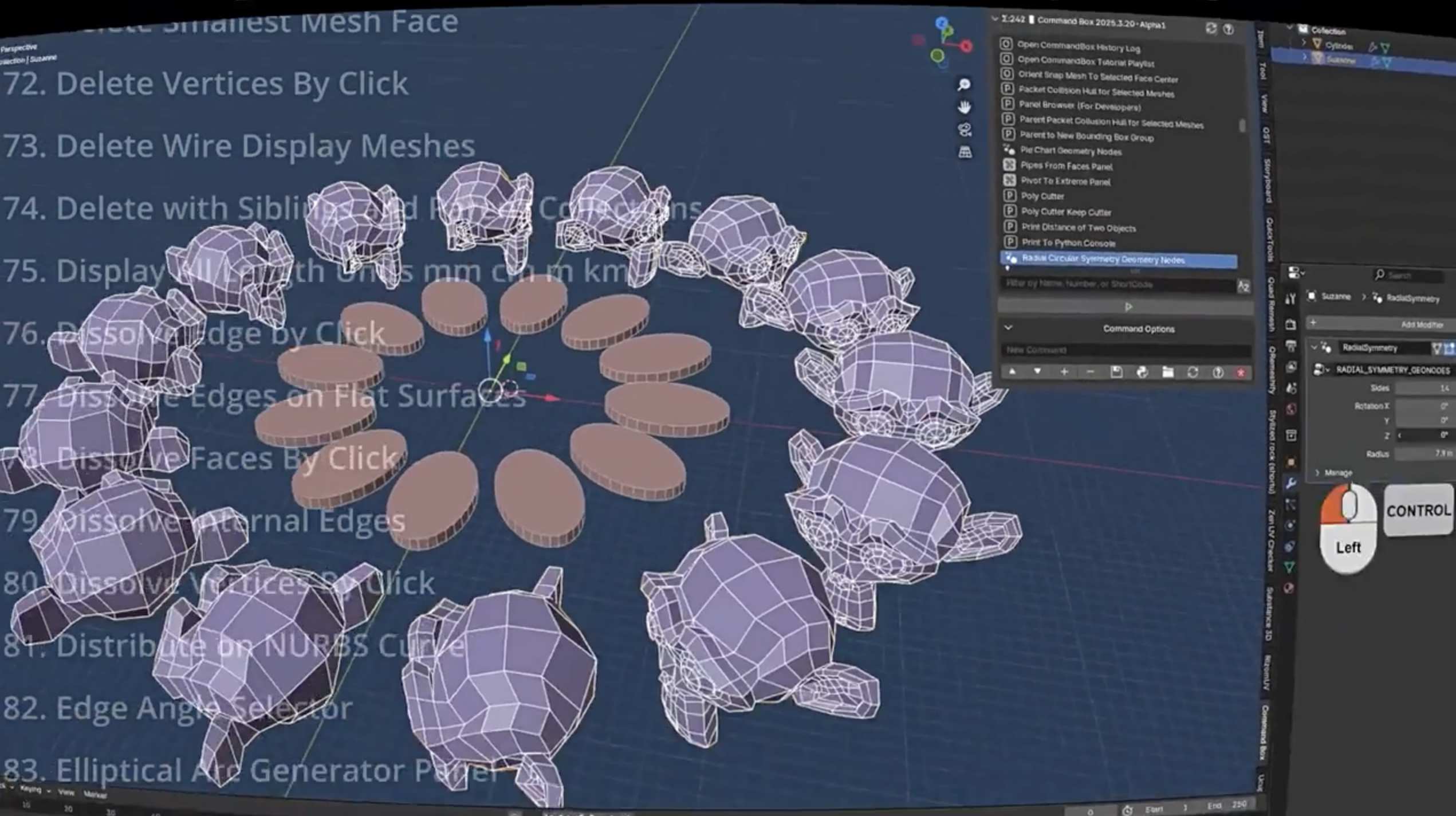
Task: Open the folder icon in Command Options
Action: [x=1167, y=372]
